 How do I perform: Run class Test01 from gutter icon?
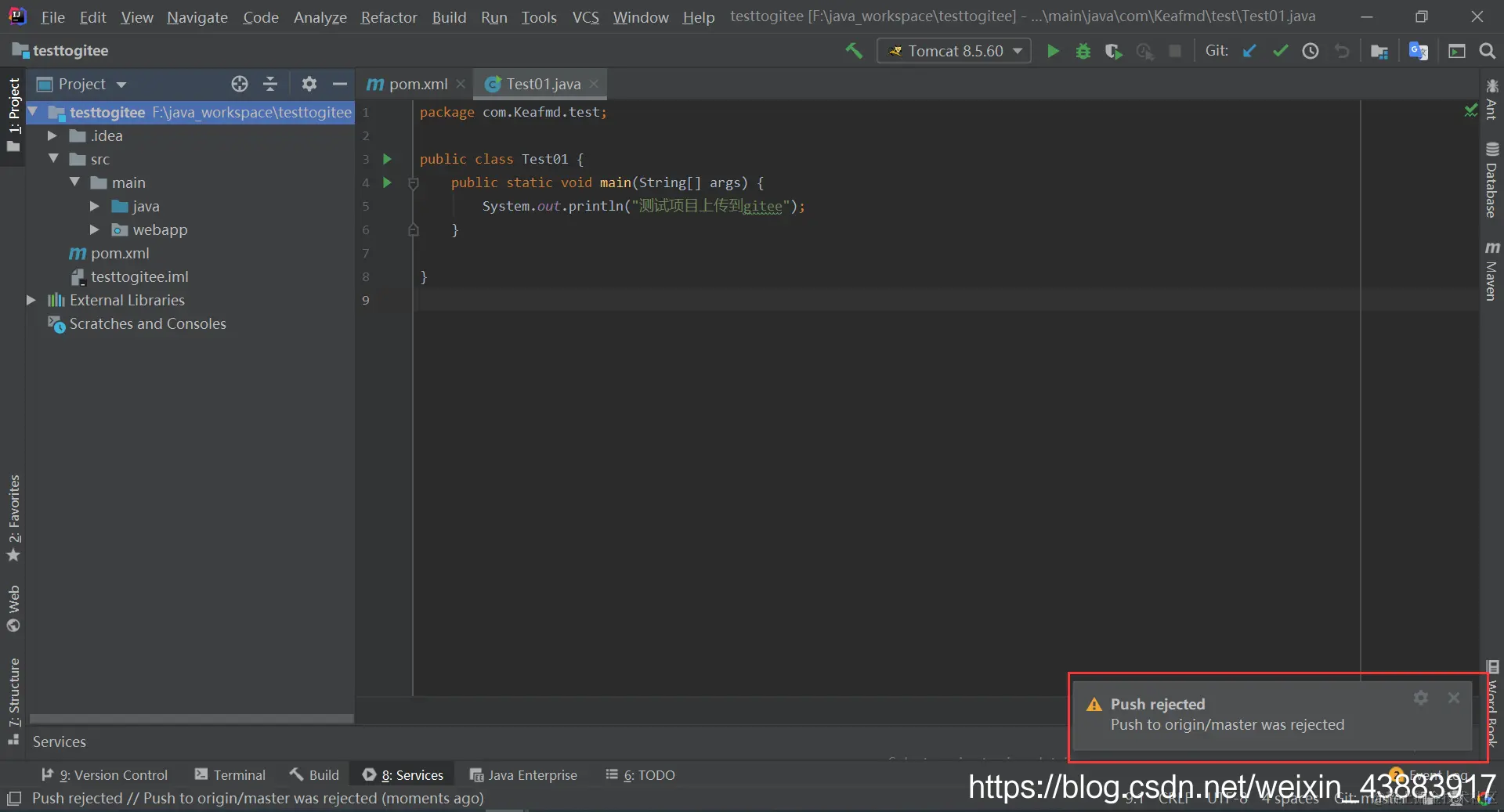point(387,159)
